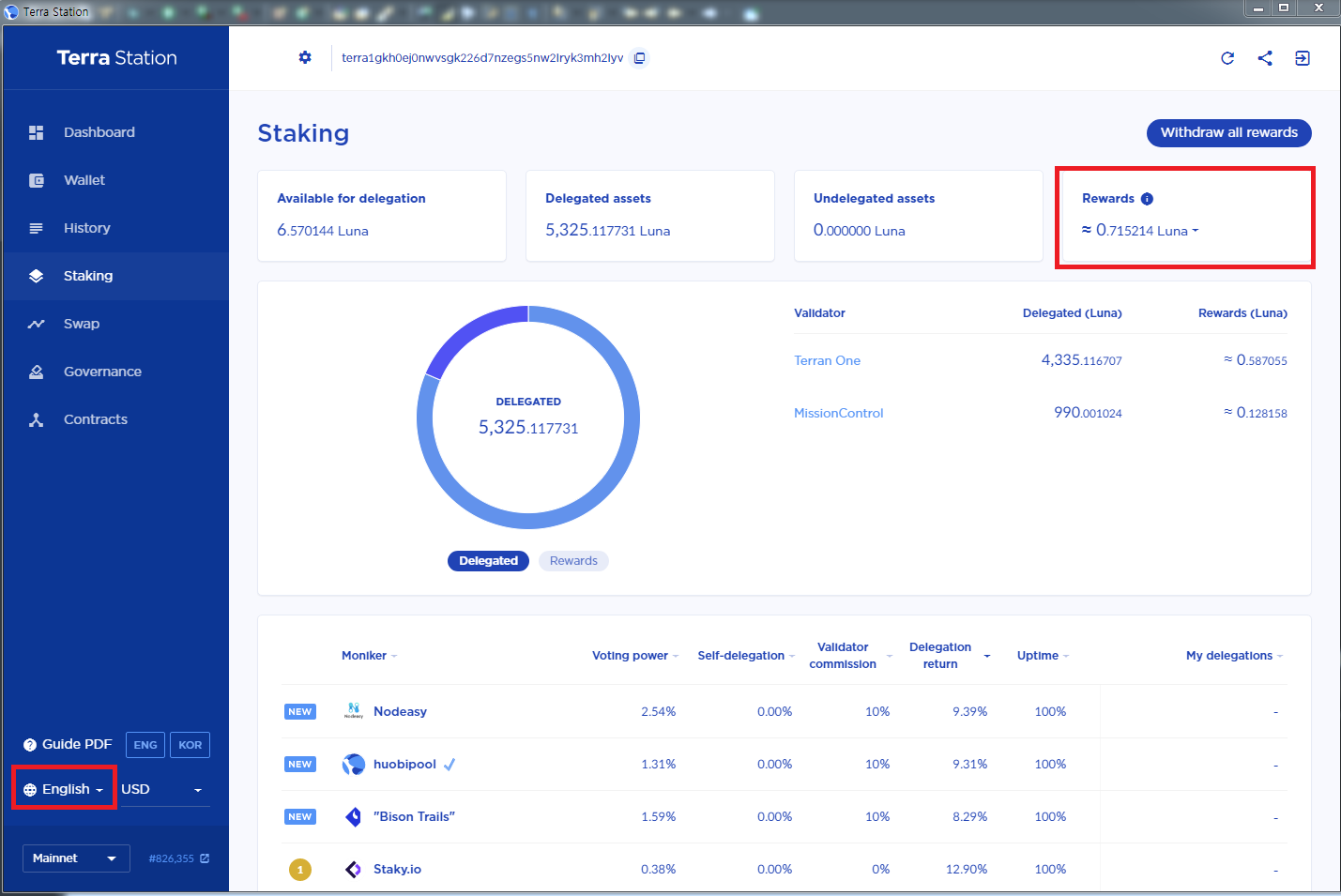Screen dimensions: 1341x896
Task: Expand the English language dropdown
Action: click(x=64, y=788)
